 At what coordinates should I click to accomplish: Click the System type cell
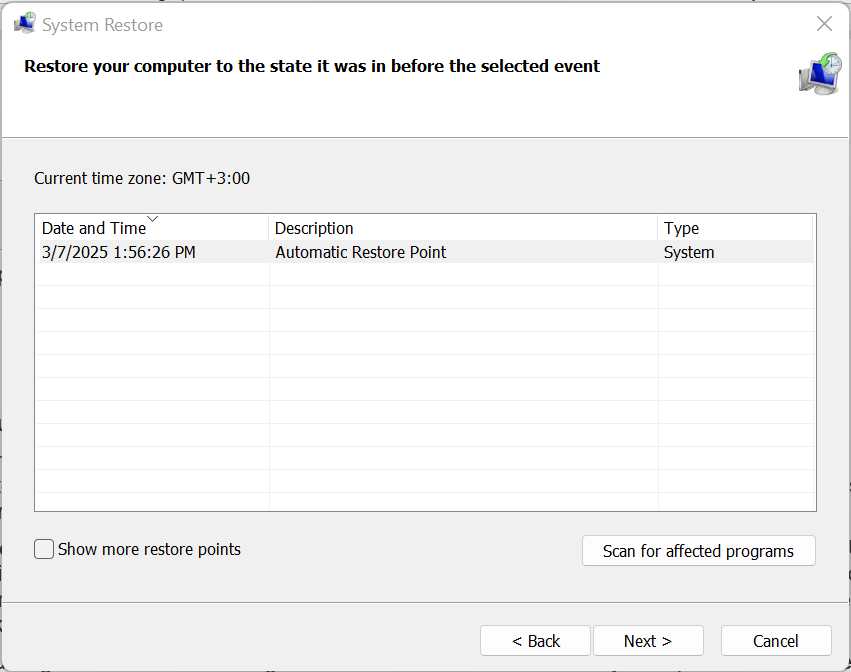[x=689, y=252]
